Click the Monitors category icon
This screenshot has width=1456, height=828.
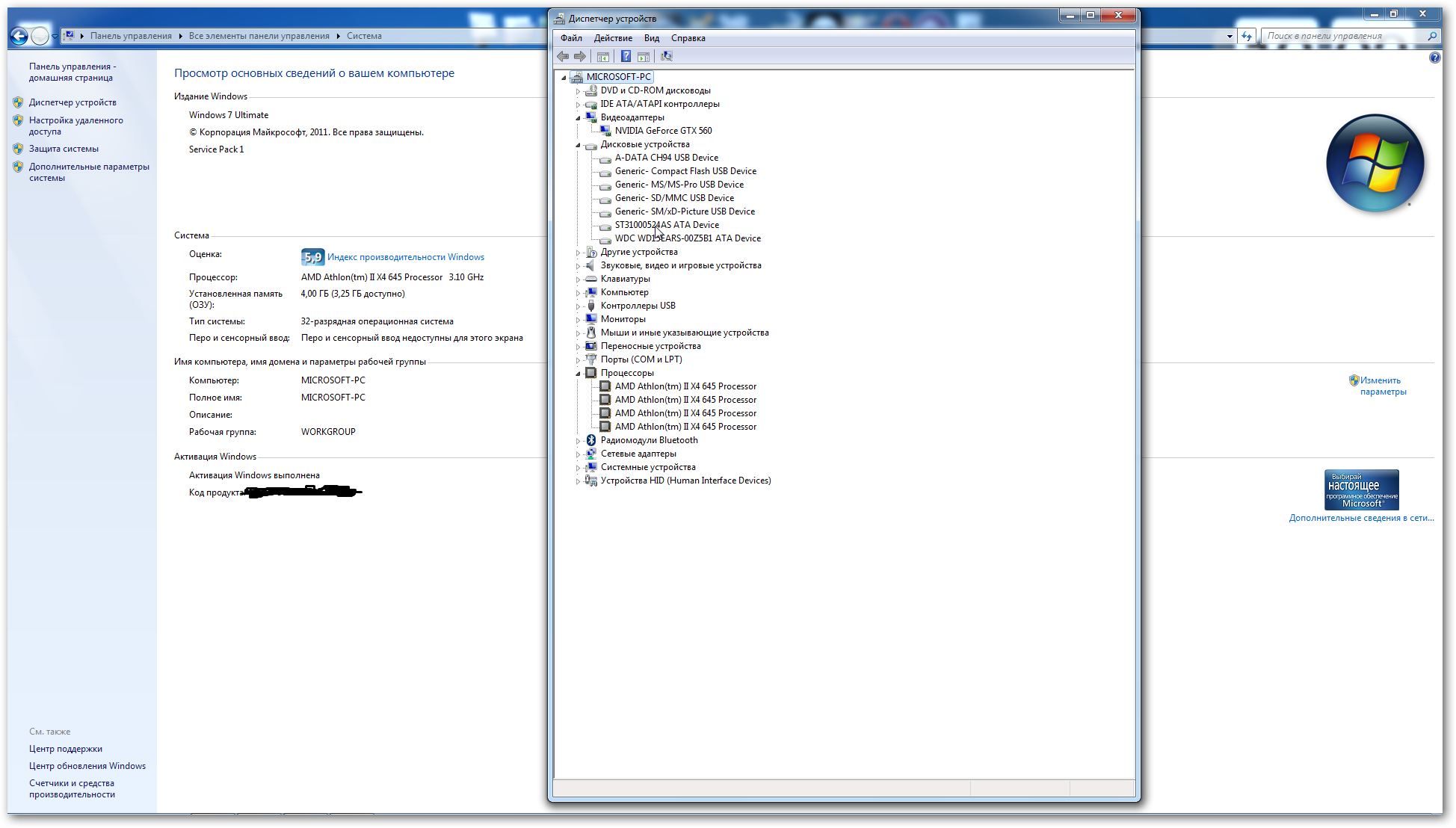tap(591, 319)
